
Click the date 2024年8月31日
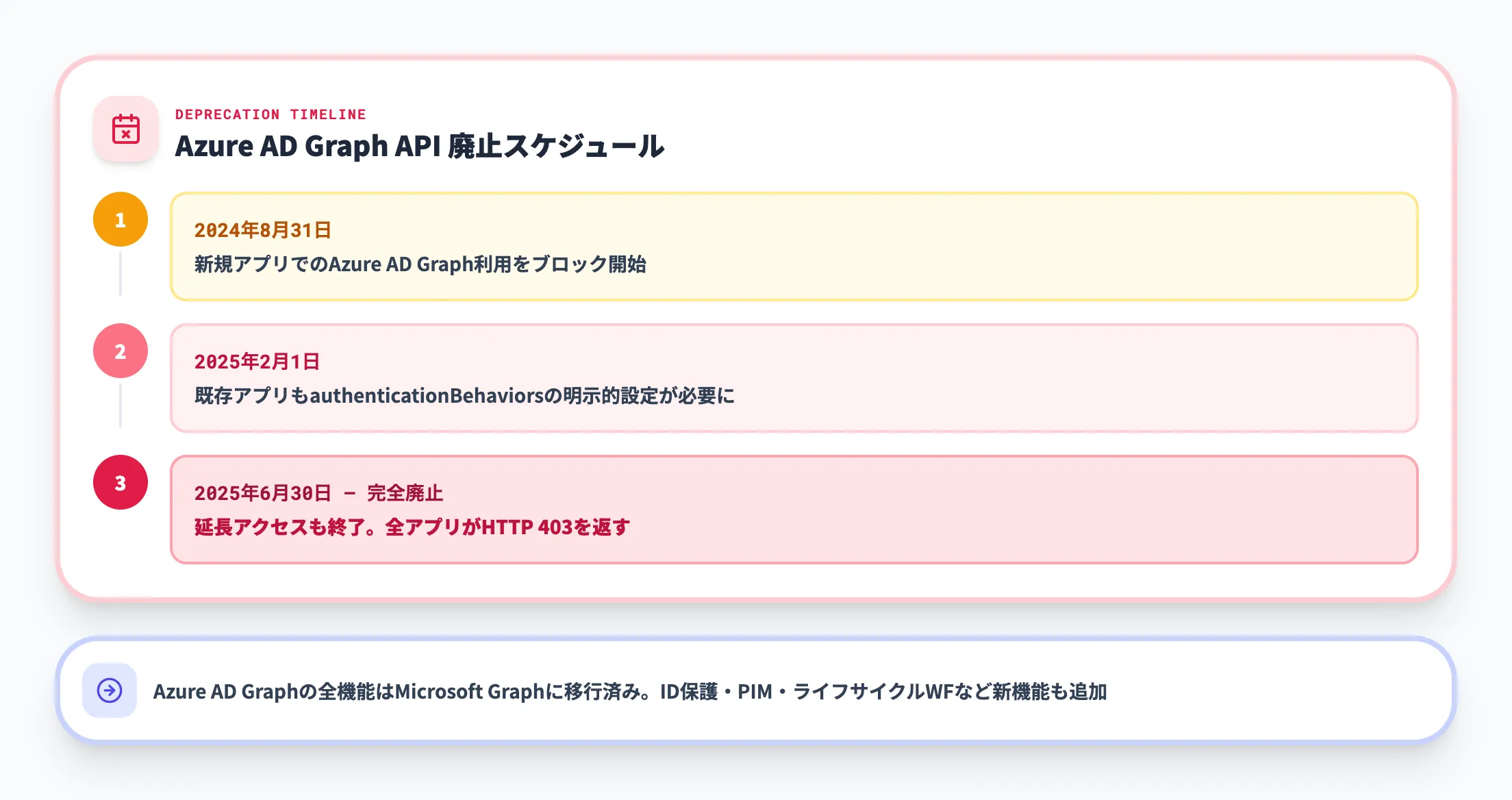(x=263, y=230)
